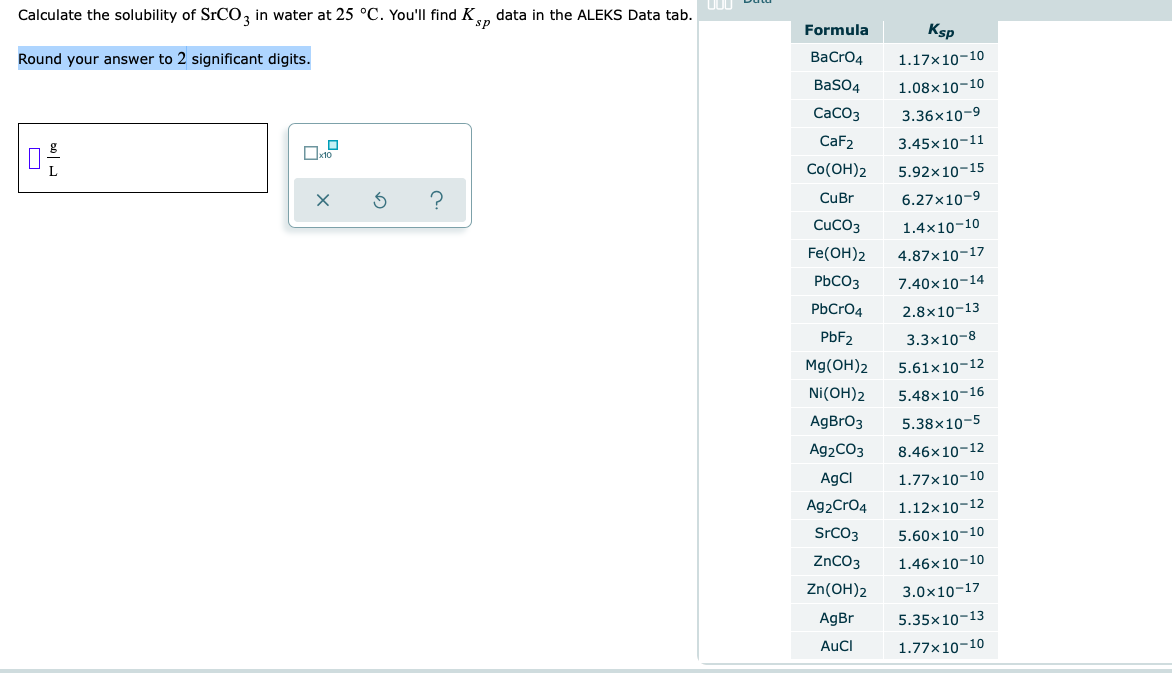Click the Ksp value 8.46×10−12
This screenshot has width=1172, height=673.
click(x=941, y=450)
